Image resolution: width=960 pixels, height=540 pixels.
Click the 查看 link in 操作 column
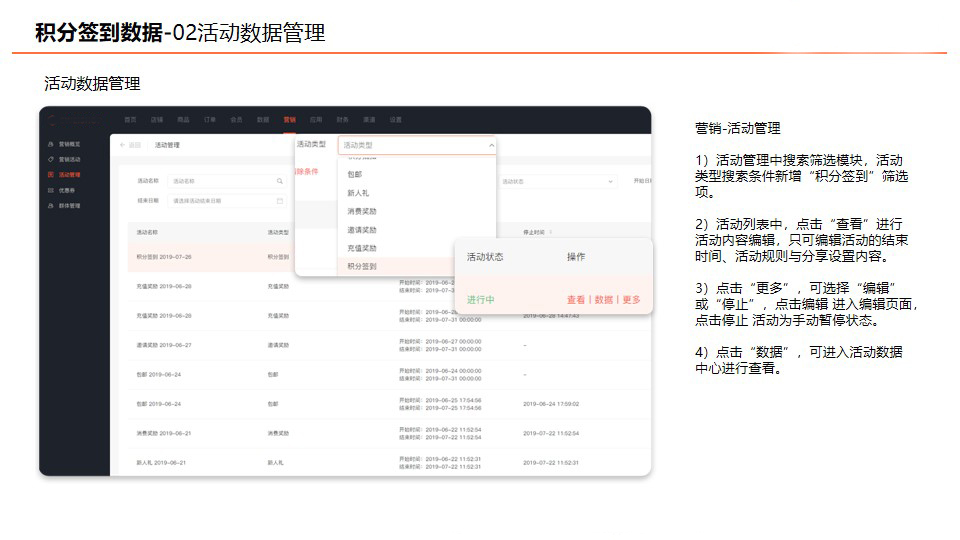[x=576, y=299]
